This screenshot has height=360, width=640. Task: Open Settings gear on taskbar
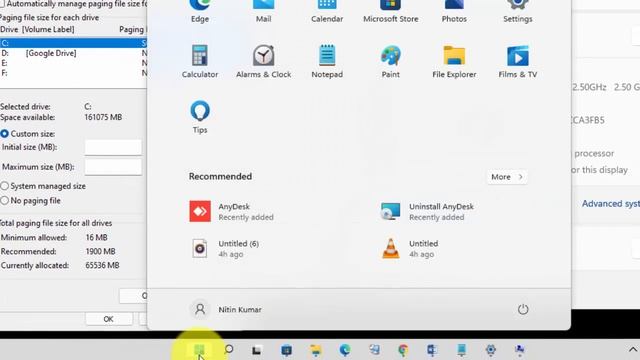490,350
